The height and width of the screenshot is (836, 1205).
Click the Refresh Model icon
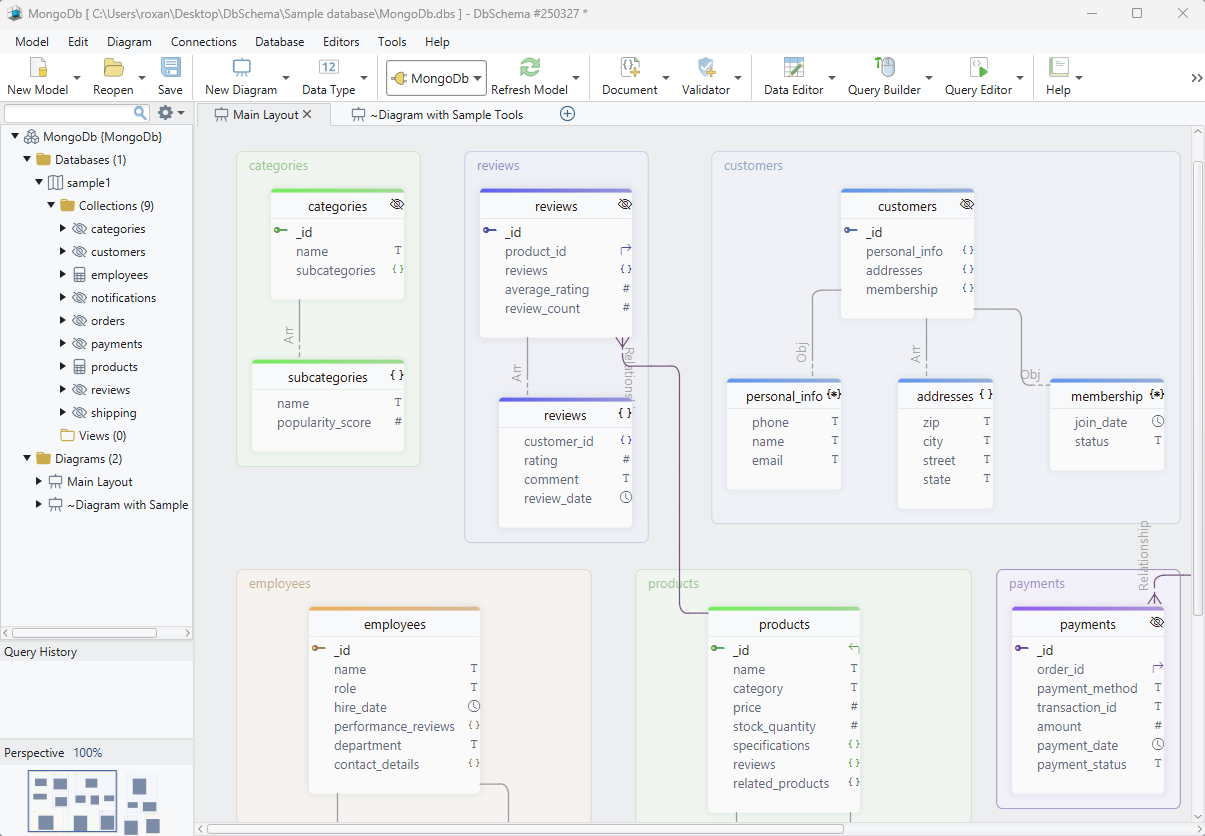[529, 67]
